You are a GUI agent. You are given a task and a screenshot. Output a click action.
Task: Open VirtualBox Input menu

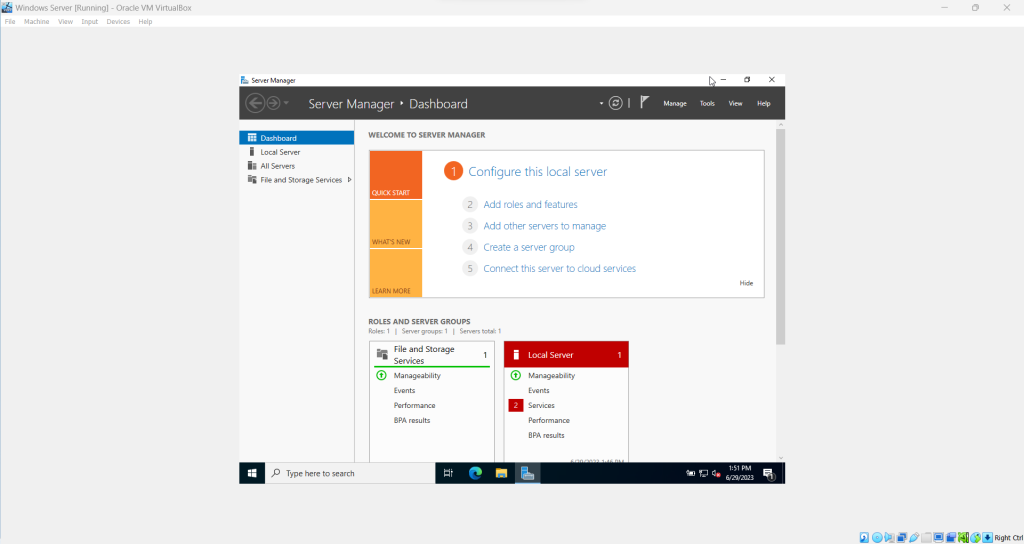tap(89, 22)
